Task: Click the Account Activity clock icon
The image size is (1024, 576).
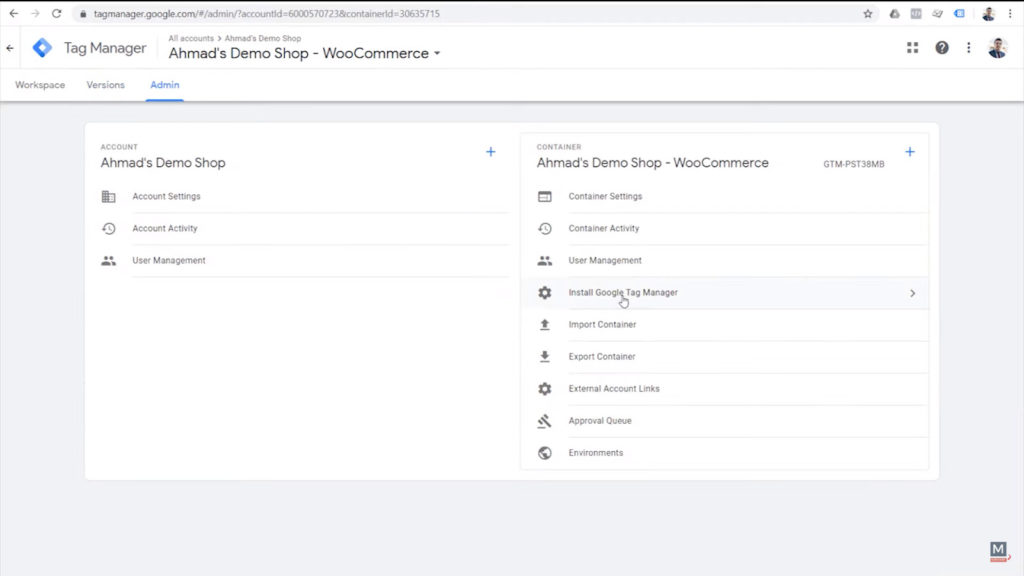Action: click(x=110, y=228)
